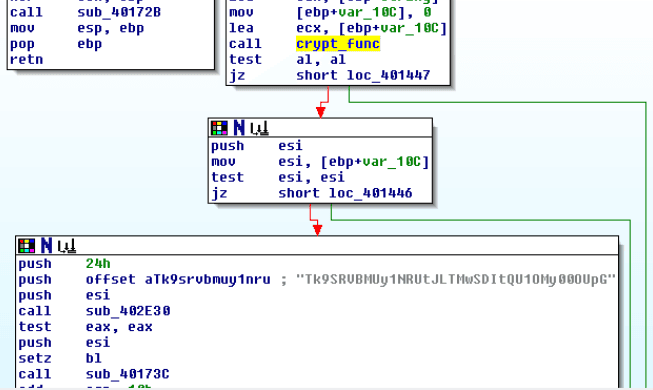Viewport: 653px width, 390px height.
Task: Click the 'pop ebp' instruction
Action: coord(56,44)
